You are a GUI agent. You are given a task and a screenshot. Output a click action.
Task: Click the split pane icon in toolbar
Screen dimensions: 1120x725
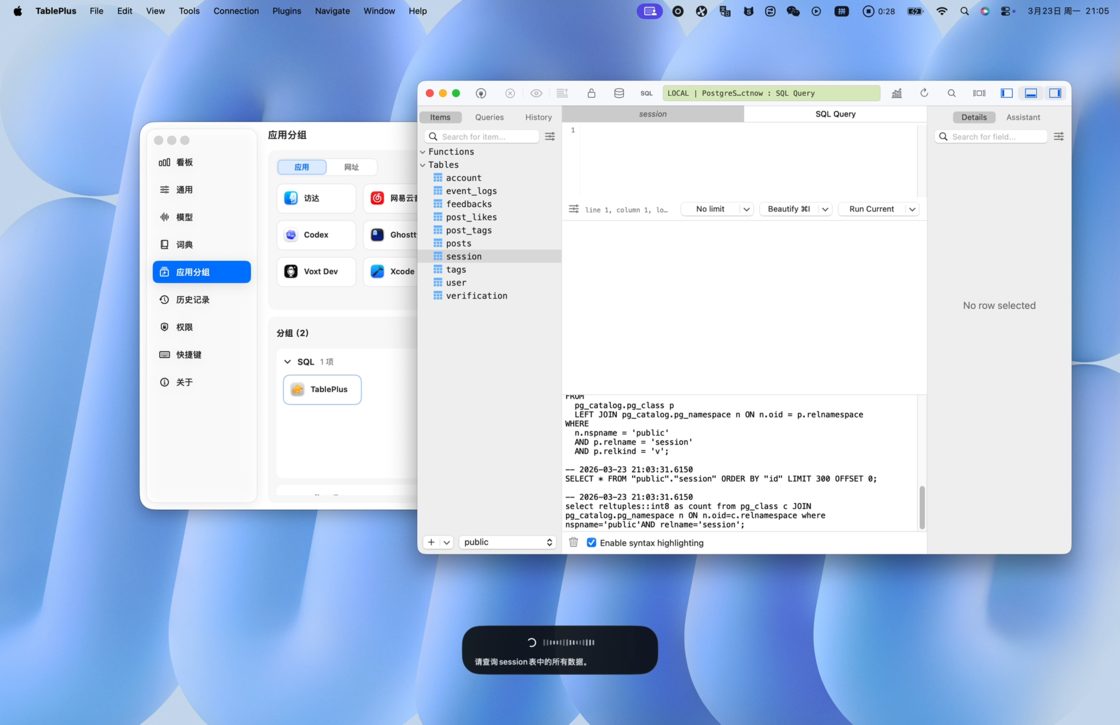pyautogui.click(x=979, y=94)
